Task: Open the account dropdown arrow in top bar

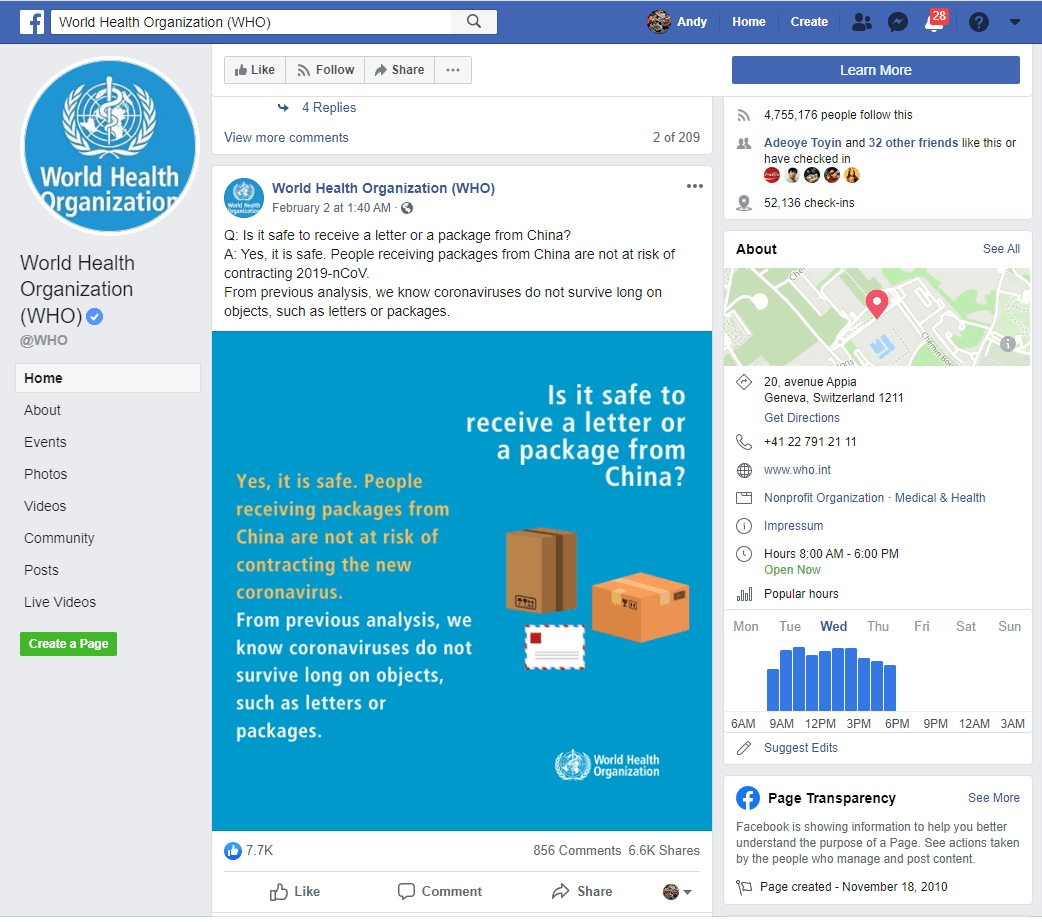Action: [x=1015, y=22]
